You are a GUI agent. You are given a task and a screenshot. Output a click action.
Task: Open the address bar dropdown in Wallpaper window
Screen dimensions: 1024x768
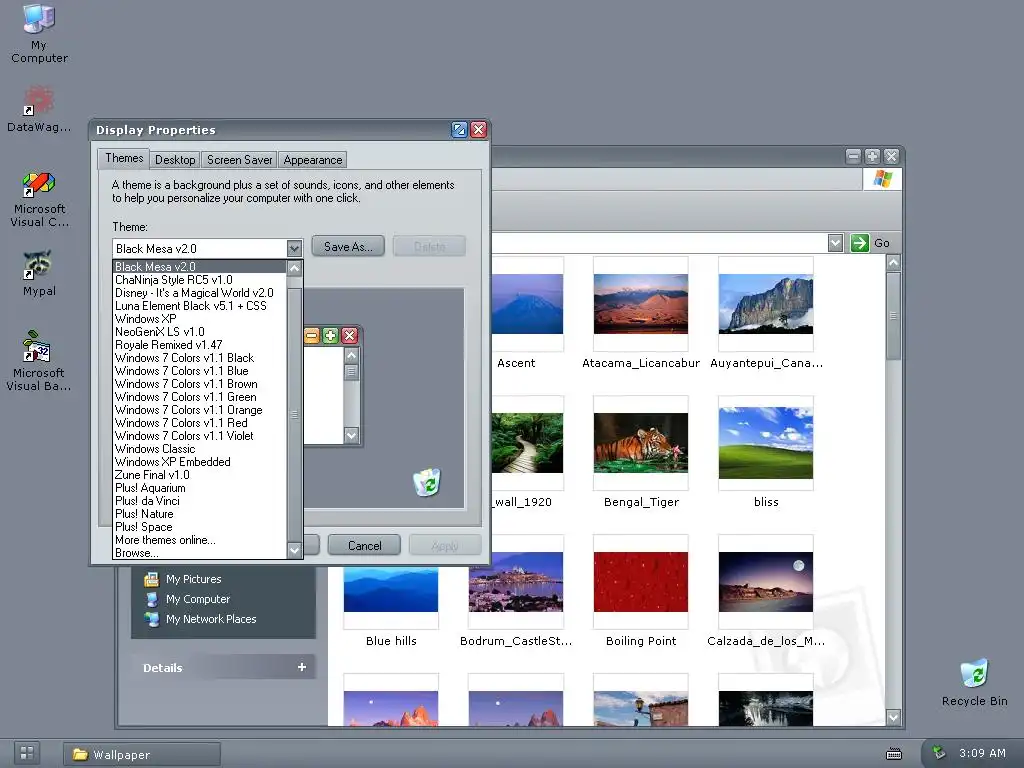[835, 243]
